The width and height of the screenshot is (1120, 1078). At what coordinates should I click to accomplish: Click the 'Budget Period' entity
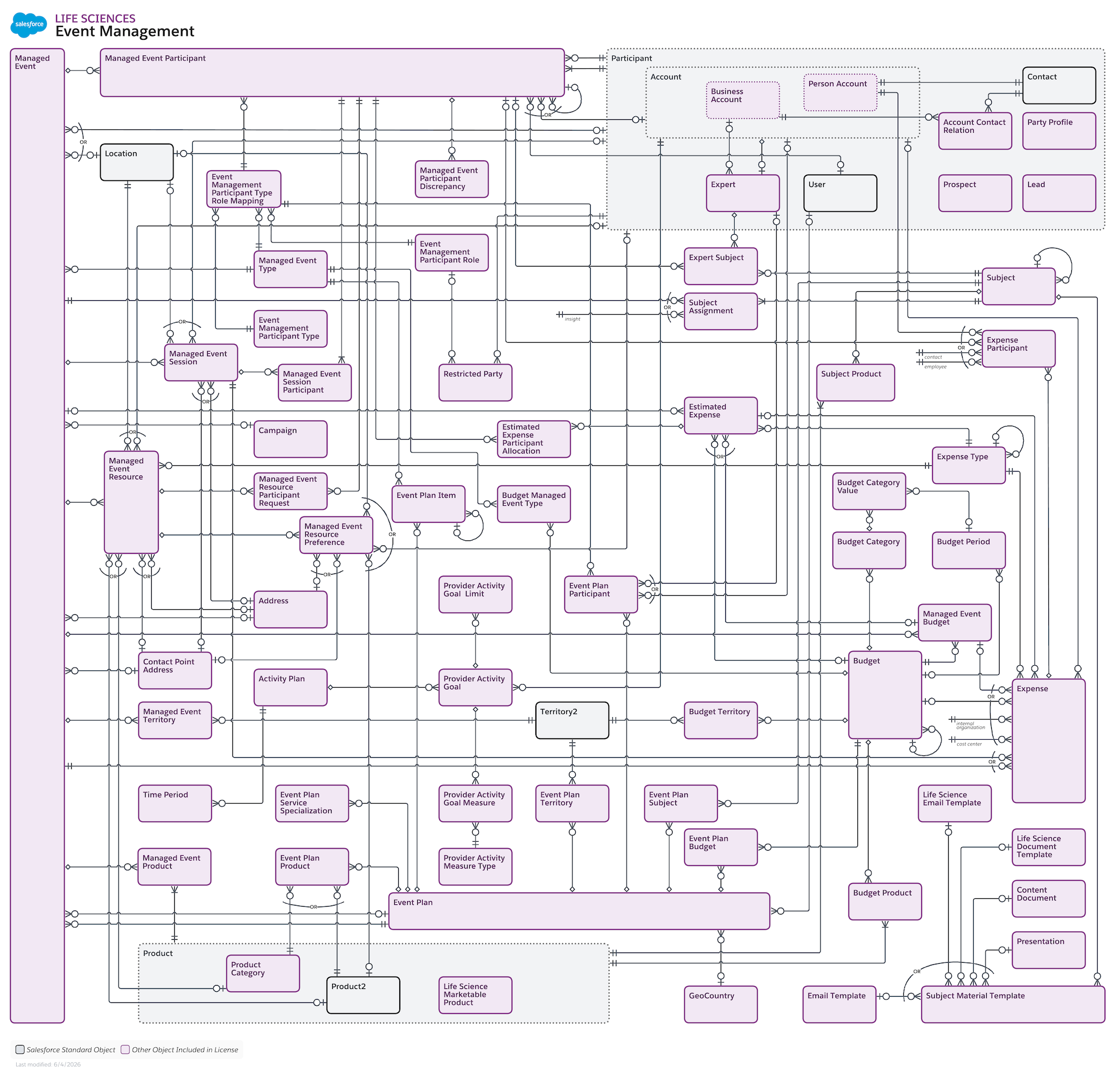(x=969, y=550)
